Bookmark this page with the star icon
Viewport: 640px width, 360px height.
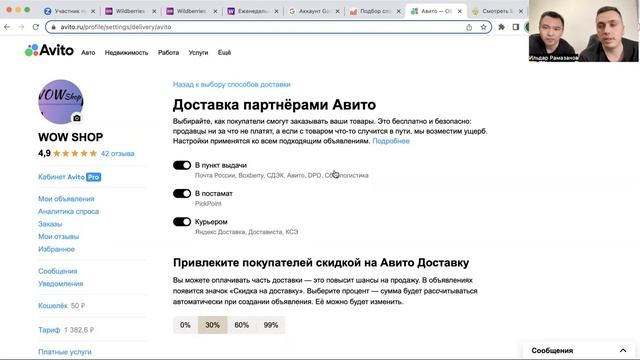tap(483, 27)
